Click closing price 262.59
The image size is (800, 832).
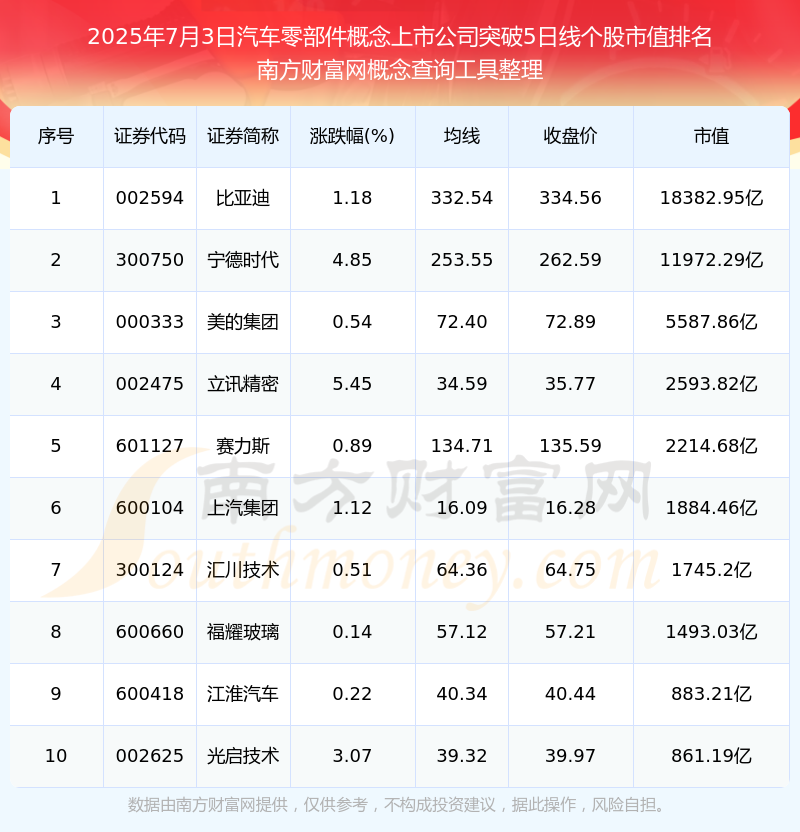click(570, 260)
